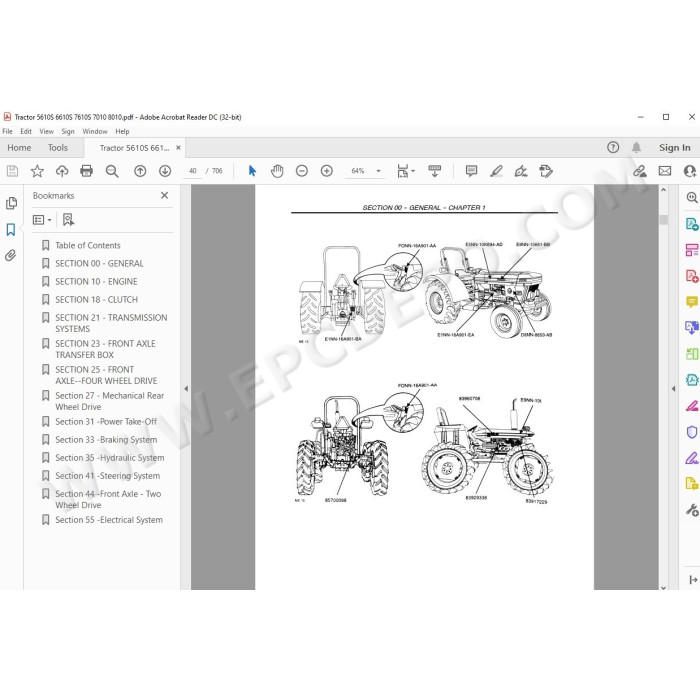The width and height of the screenshot is (700, 700).
Task: Open the Protect shield tool
Action: 692,432
